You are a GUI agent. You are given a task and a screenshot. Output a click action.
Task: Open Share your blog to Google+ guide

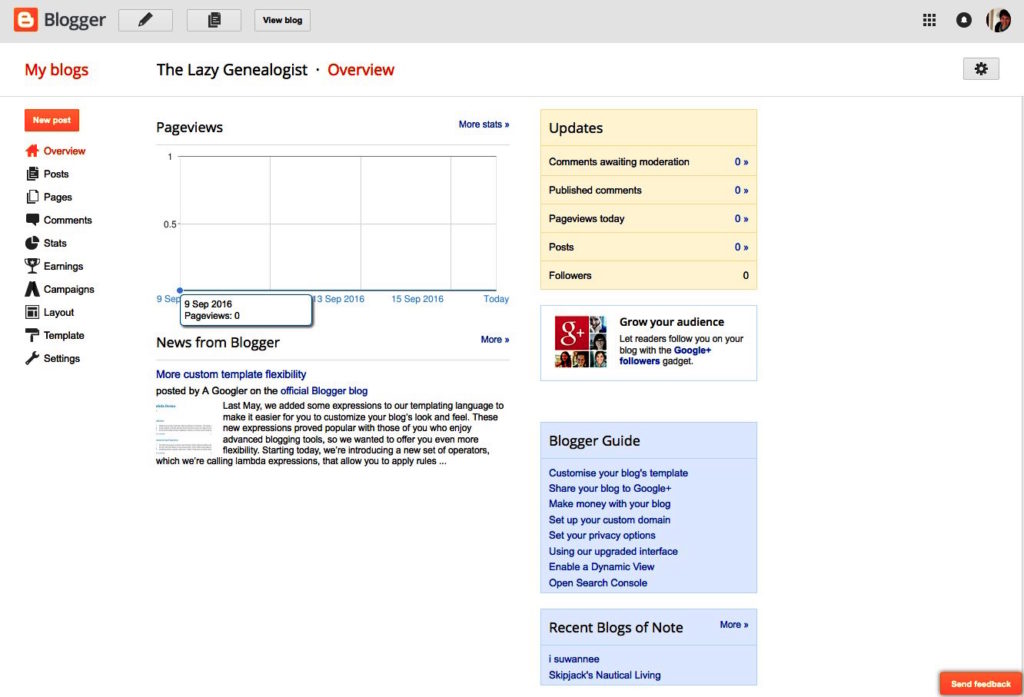click(609, 489)
